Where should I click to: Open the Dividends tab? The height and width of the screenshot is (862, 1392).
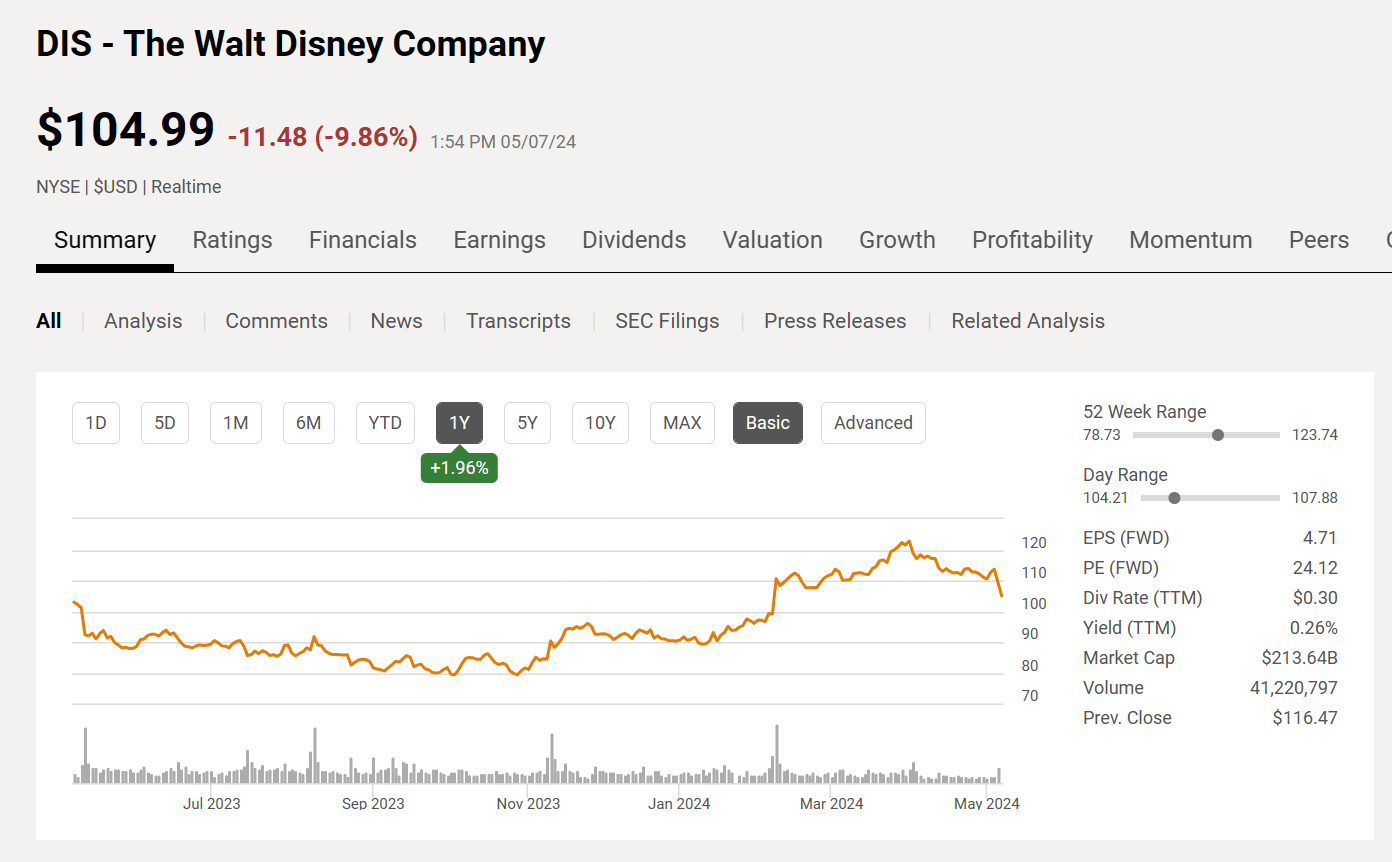tap(634, 240)
